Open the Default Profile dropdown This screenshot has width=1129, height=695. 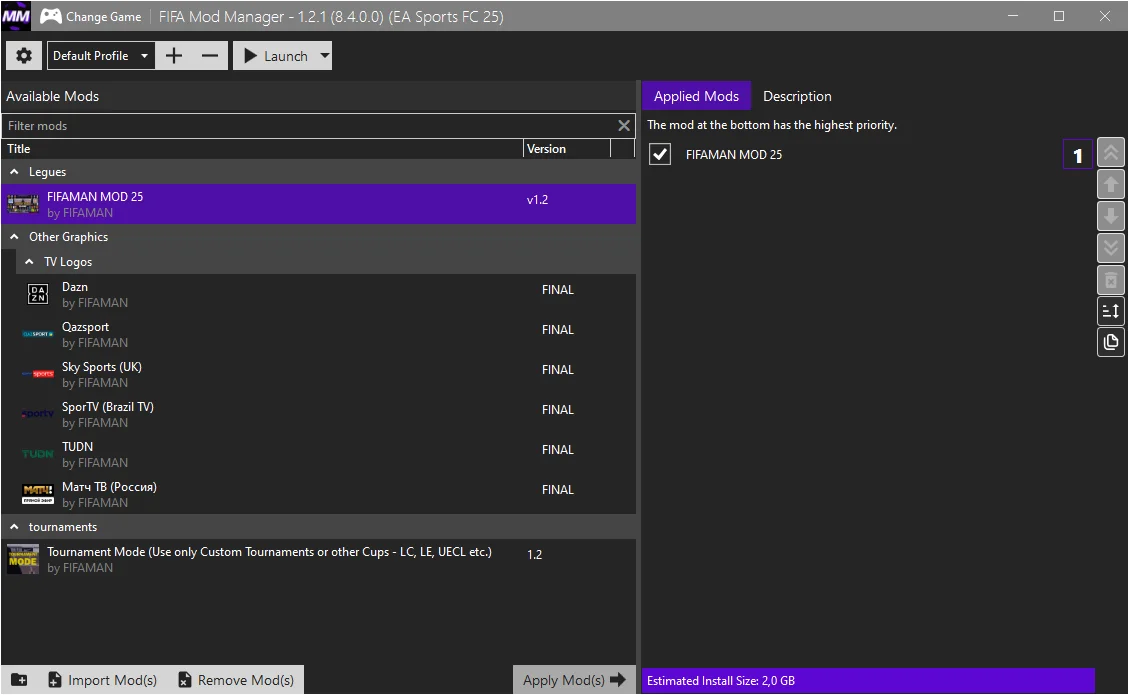(x=101, y=55)
